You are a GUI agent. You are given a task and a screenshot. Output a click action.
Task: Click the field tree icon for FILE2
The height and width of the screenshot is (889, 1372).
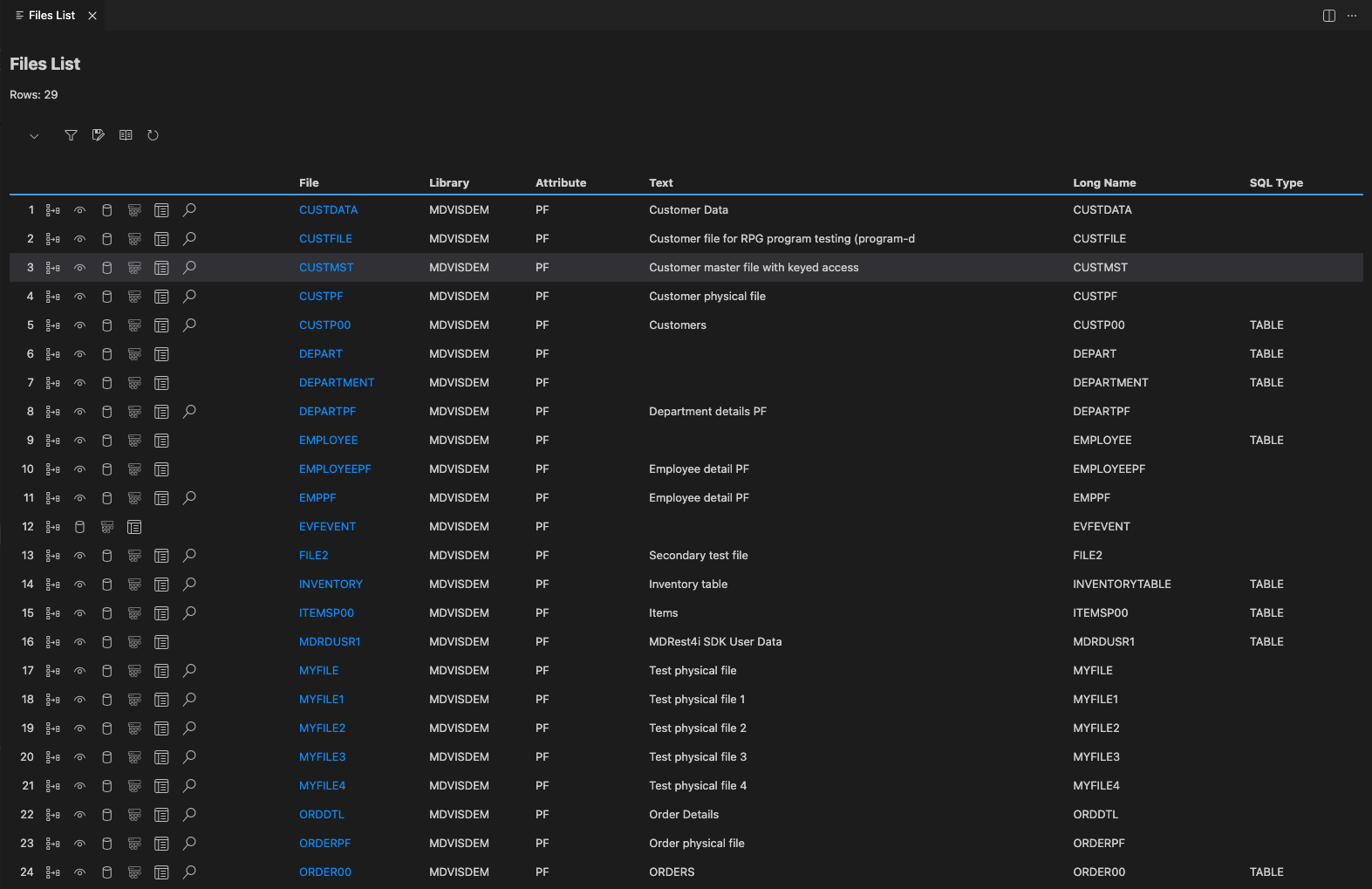pos(53,556)
